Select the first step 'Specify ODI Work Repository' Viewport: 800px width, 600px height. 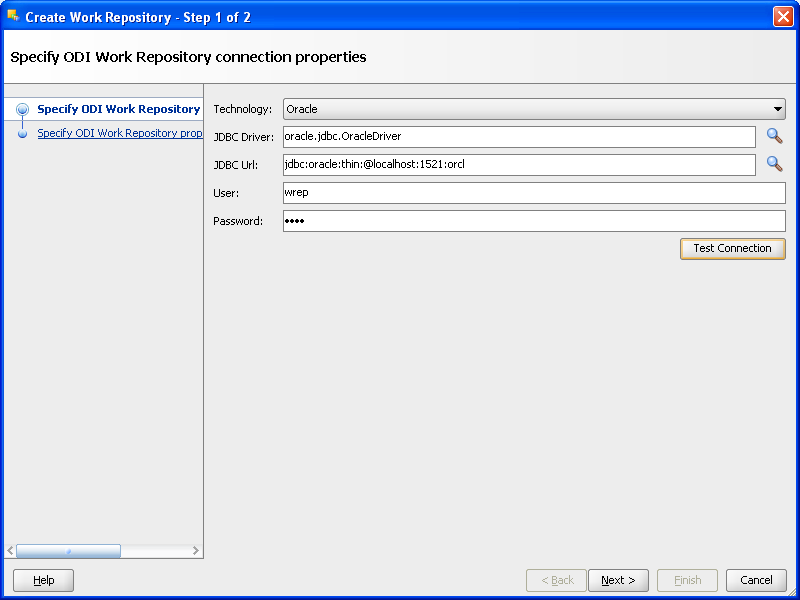pos(118,109)
